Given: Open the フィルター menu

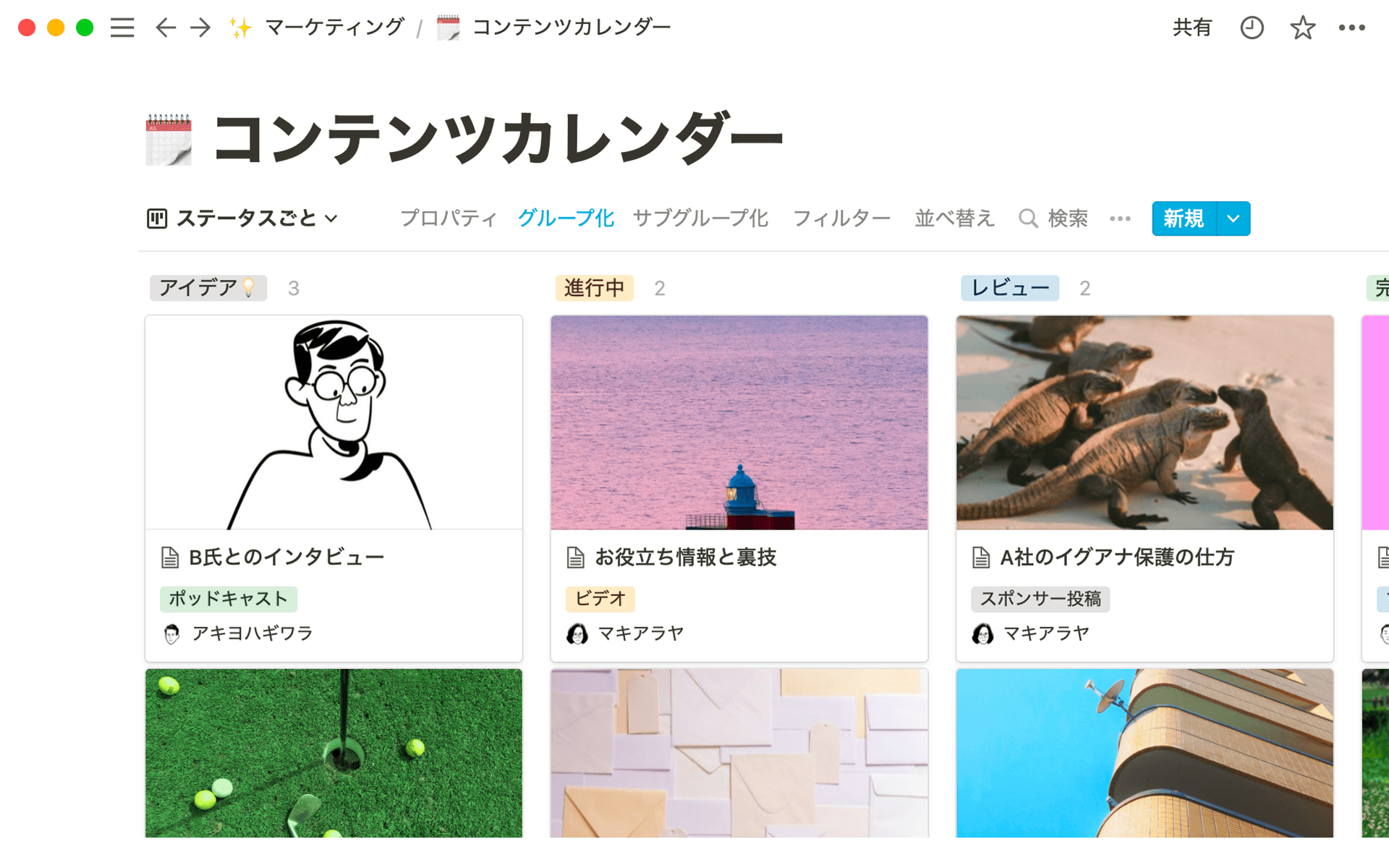Looking at the screenshot, I should 841,218.
